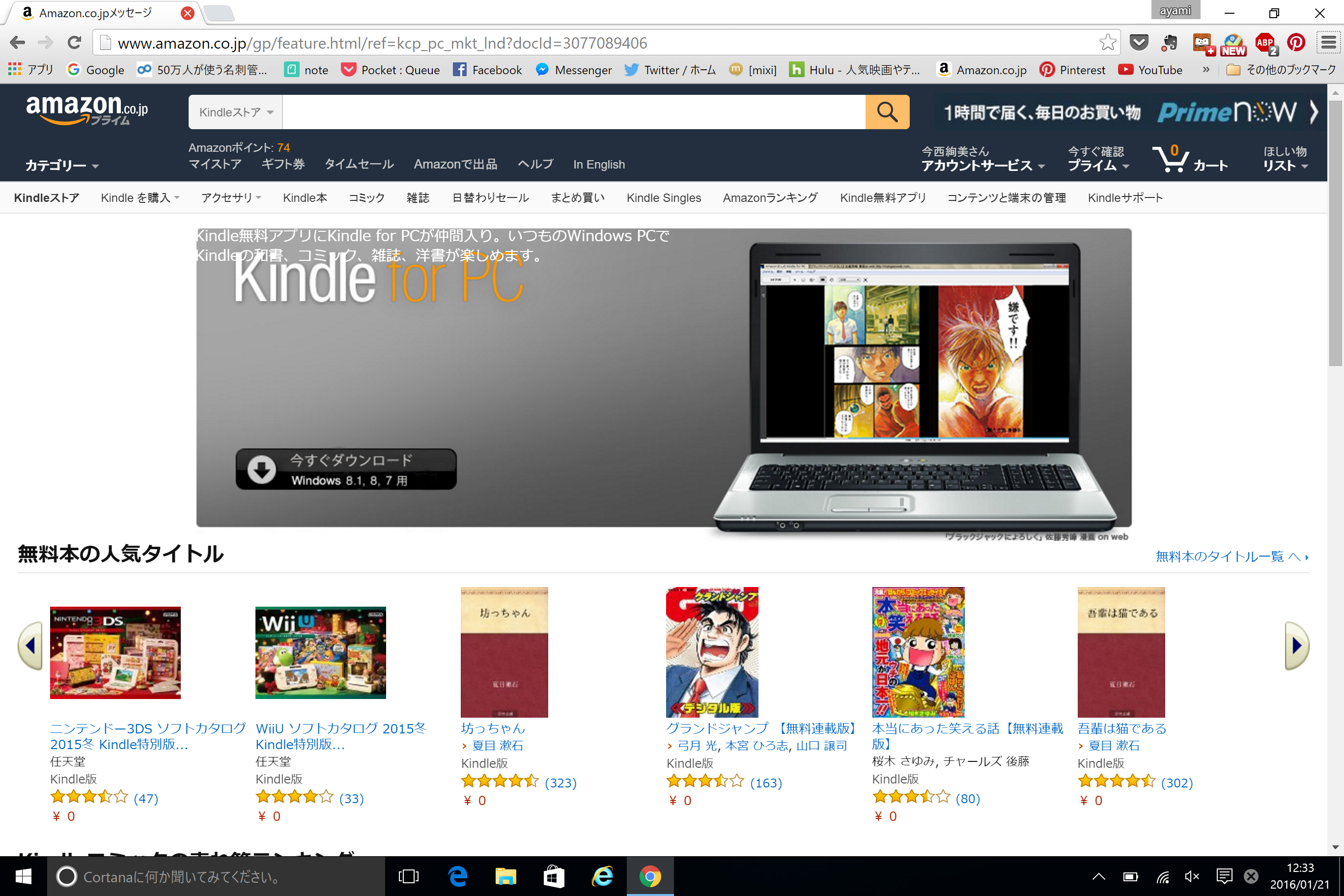Open the Pocket extension icon
Viewport: 1344px width, 896px height.
click(x=1139, y=42)
